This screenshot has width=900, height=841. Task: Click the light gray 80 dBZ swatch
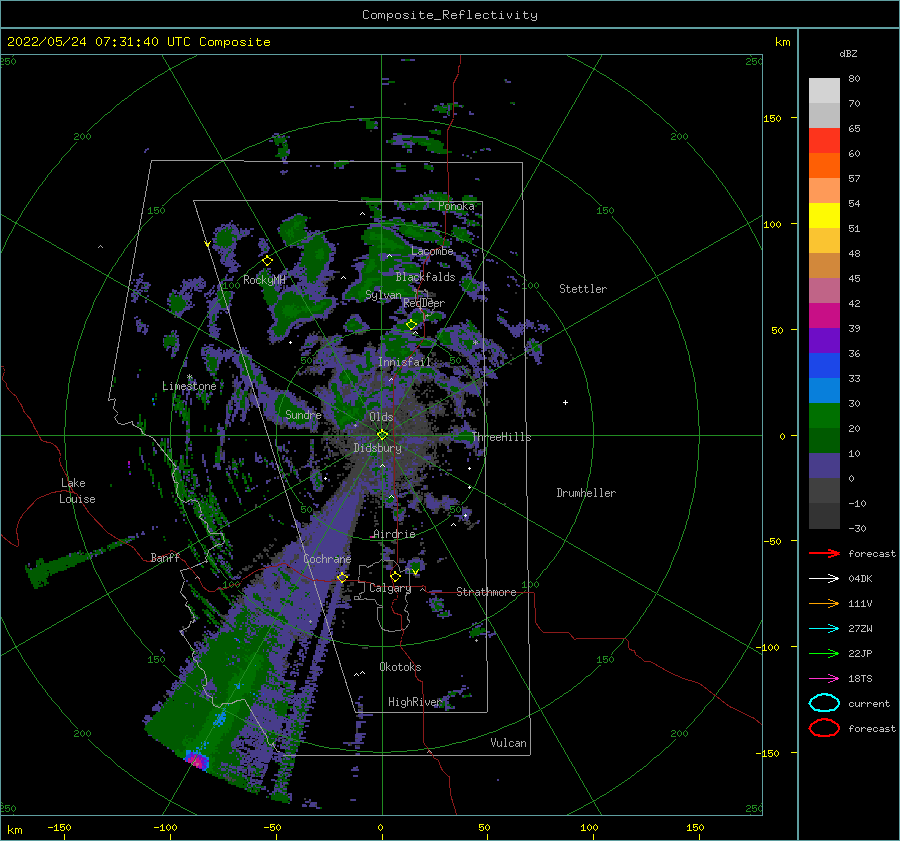click(x=824, y=90)
